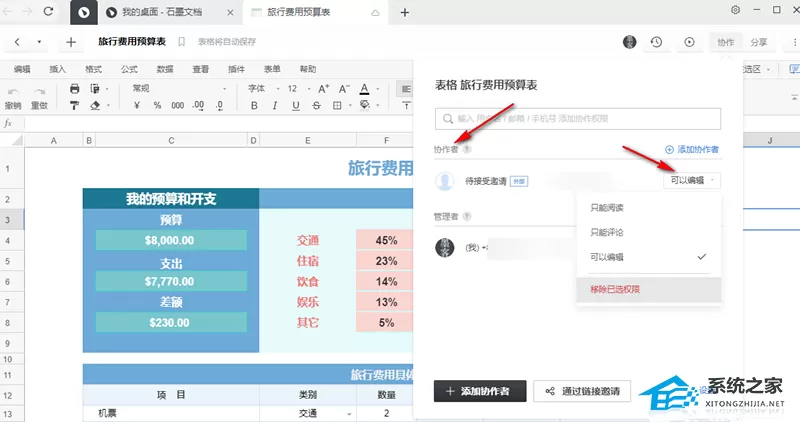This screenshot has height=422, width=800.
Task: Open the font color A picker
Action: (364, 89)
